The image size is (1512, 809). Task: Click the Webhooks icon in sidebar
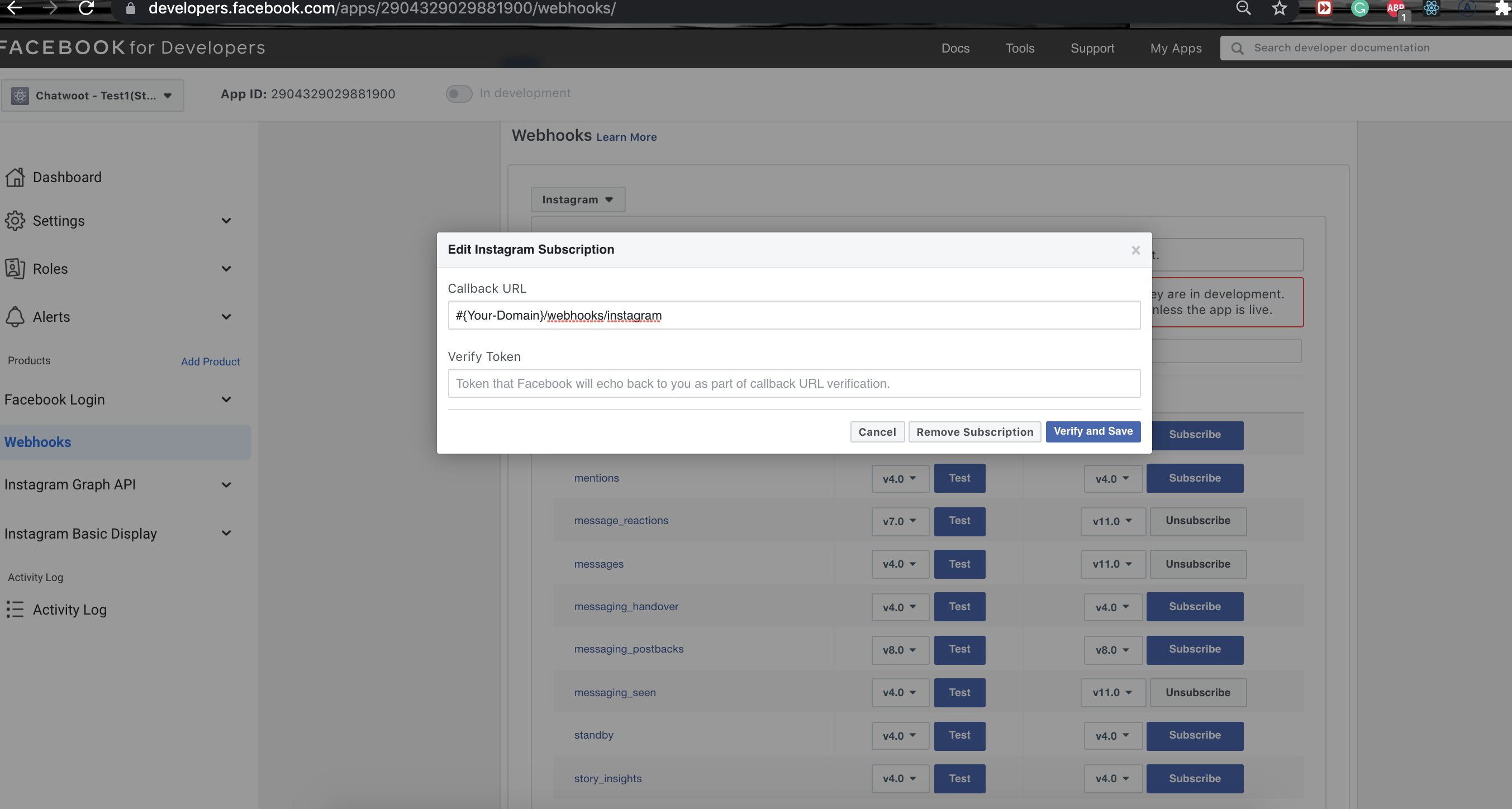pos(37,442)
